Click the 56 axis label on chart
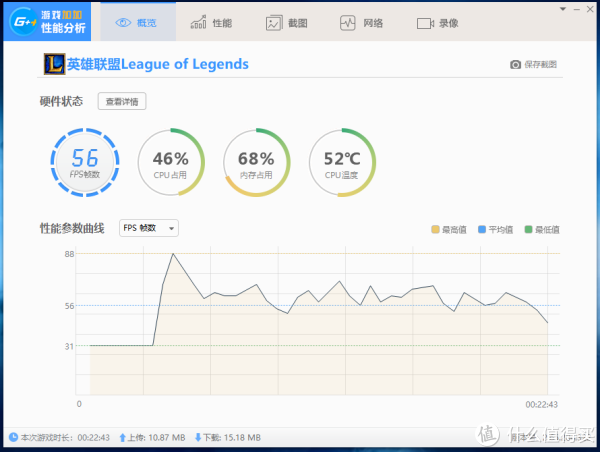Screen dimensions: 600x452 pos(69,306)
